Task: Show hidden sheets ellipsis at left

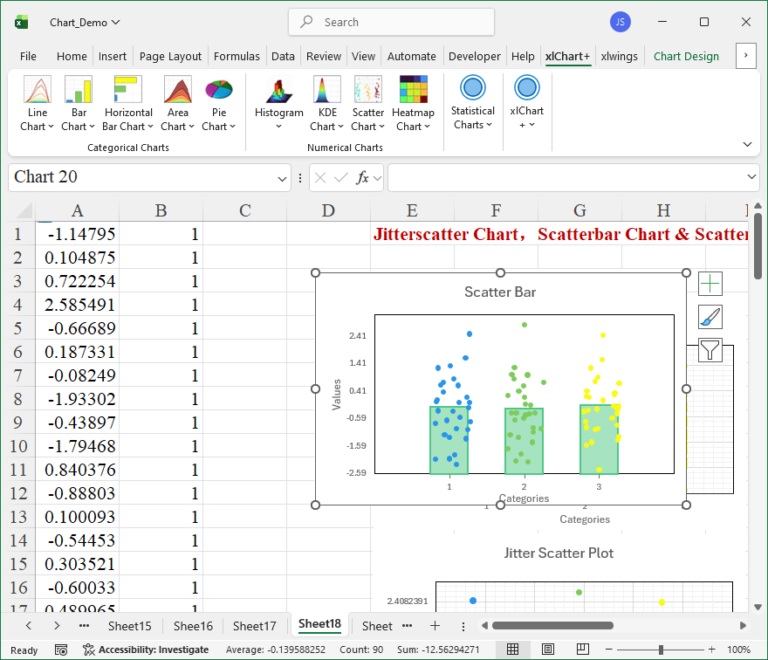Action: coord(84,625)
